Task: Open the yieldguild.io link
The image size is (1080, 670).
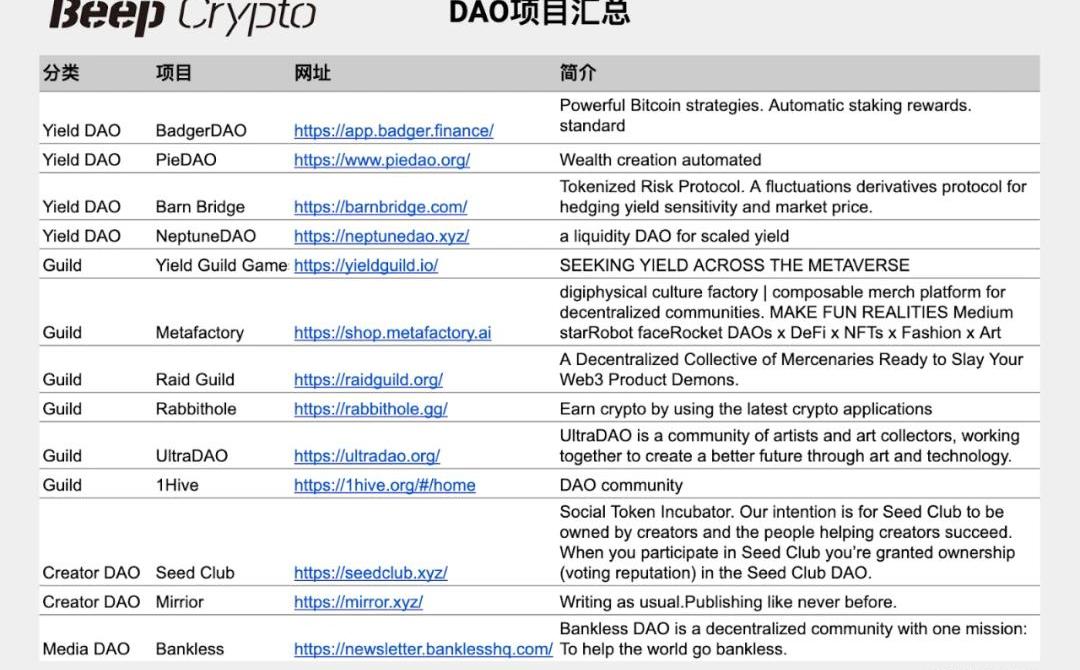Action: click(x=366, y=265)
